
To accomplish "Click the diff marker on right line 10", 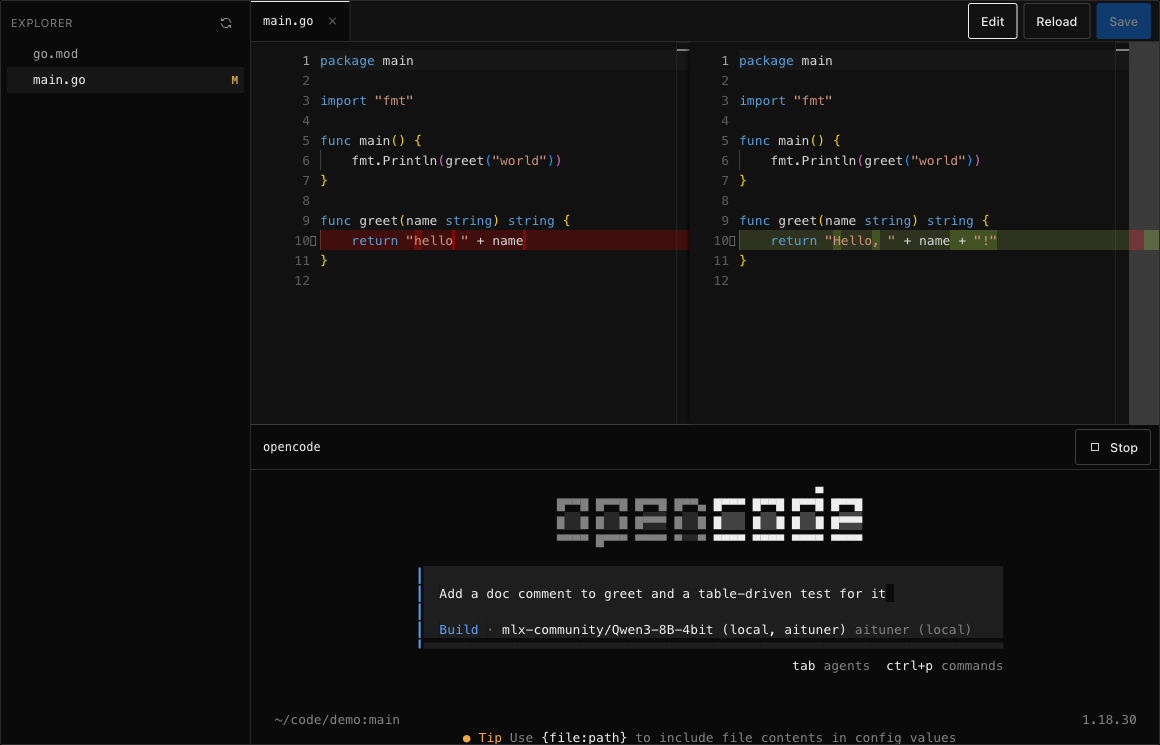I will [x=732, y=240].
